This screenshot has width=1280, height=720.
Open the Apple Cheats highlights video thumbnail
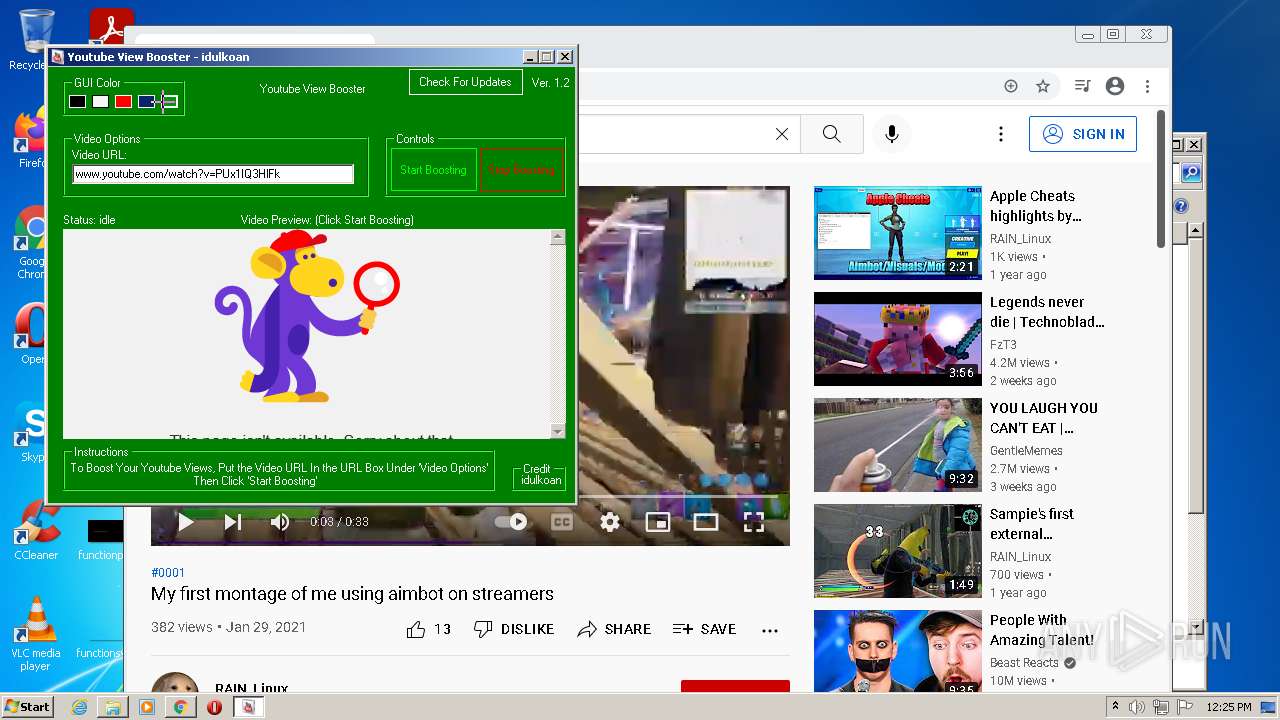[x=898, y=232]
